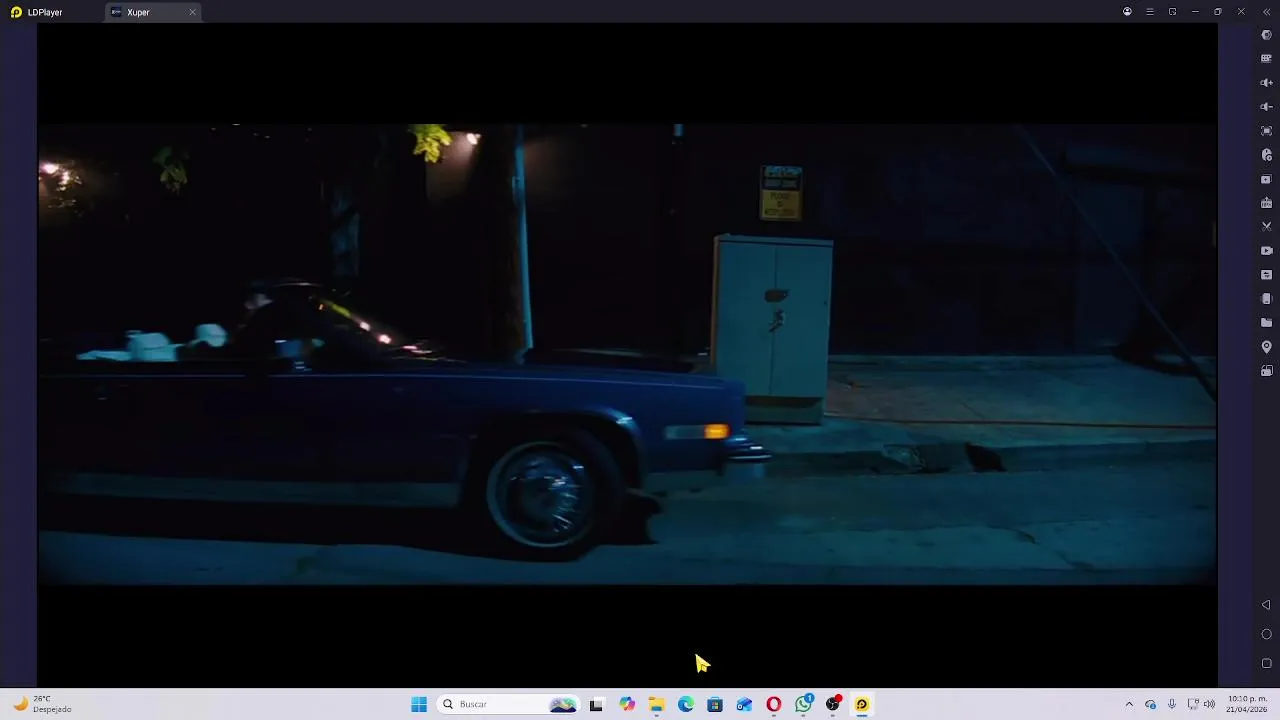This screenshot has width=1280, height=720.
Task: Open Task View on the taskbar
Action: (597, 704)
